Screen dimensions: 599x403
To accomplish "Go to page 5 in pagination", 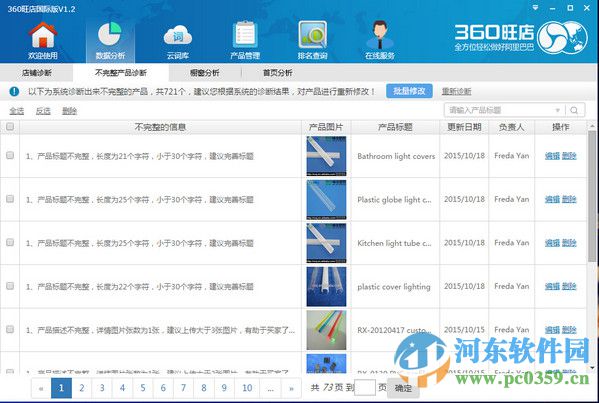I will [x=142, y=388].
